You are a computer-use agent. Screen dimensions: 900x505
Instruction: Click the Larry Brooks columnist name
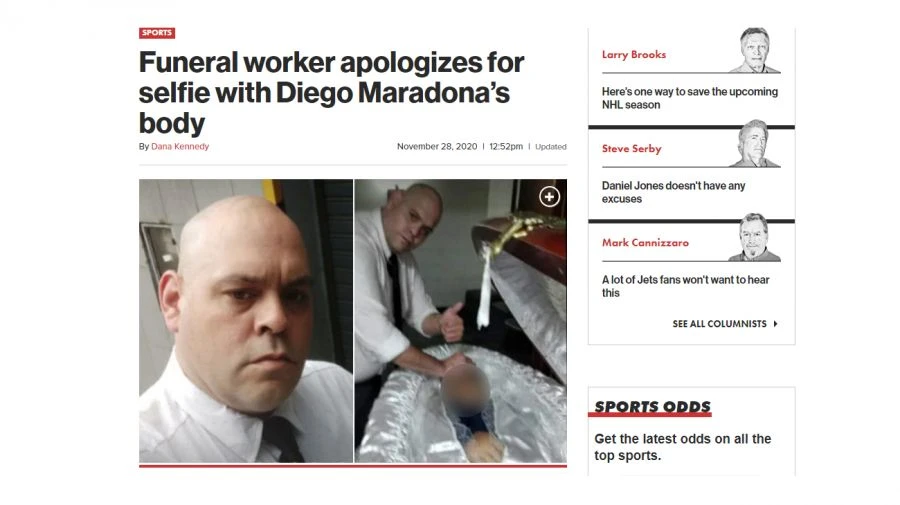[634, 55]
